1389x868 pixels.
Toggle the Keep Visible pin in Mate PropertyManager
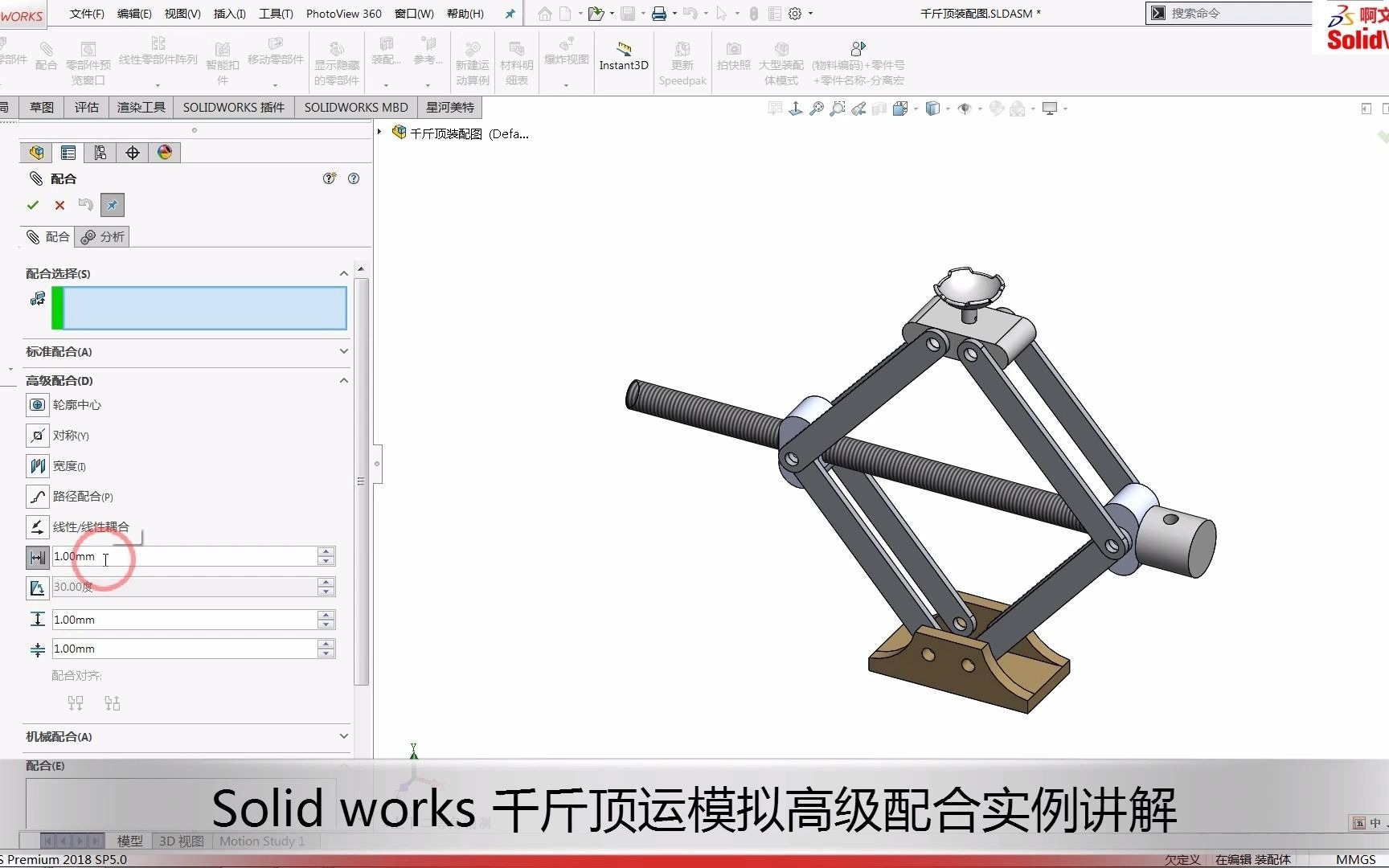(112, 205)
